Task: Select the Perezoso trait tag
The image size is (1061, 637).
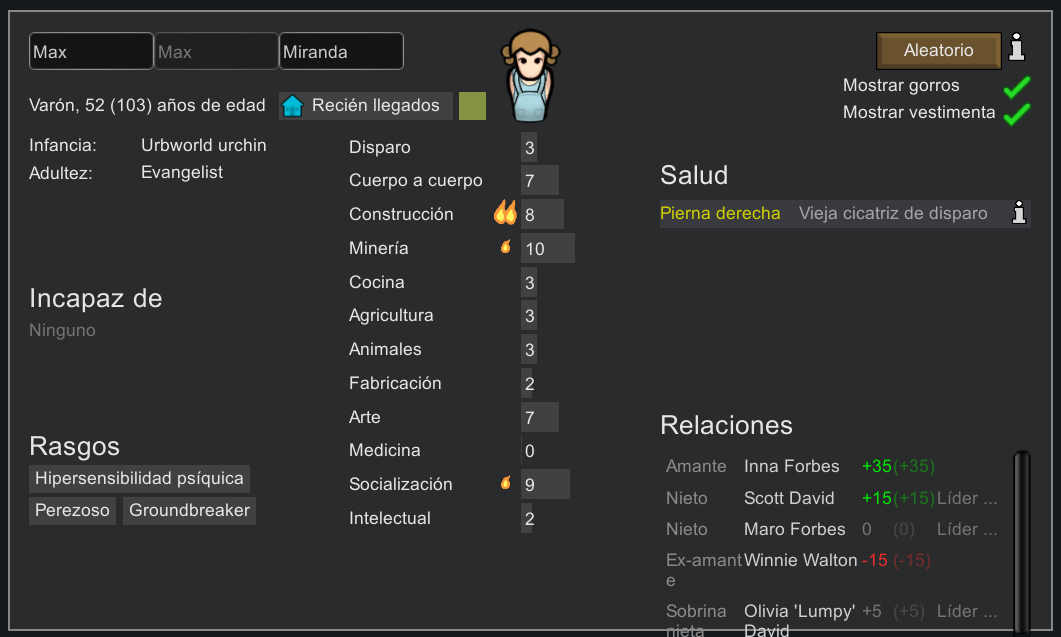Action: 72,510
